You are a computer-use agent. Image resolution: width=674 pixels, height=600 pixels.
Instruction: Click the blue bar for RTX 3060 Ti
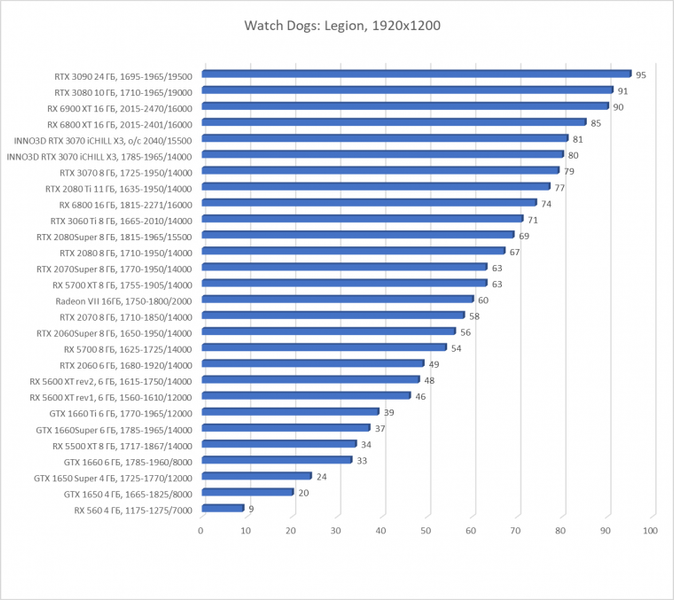tap(363, 218)
